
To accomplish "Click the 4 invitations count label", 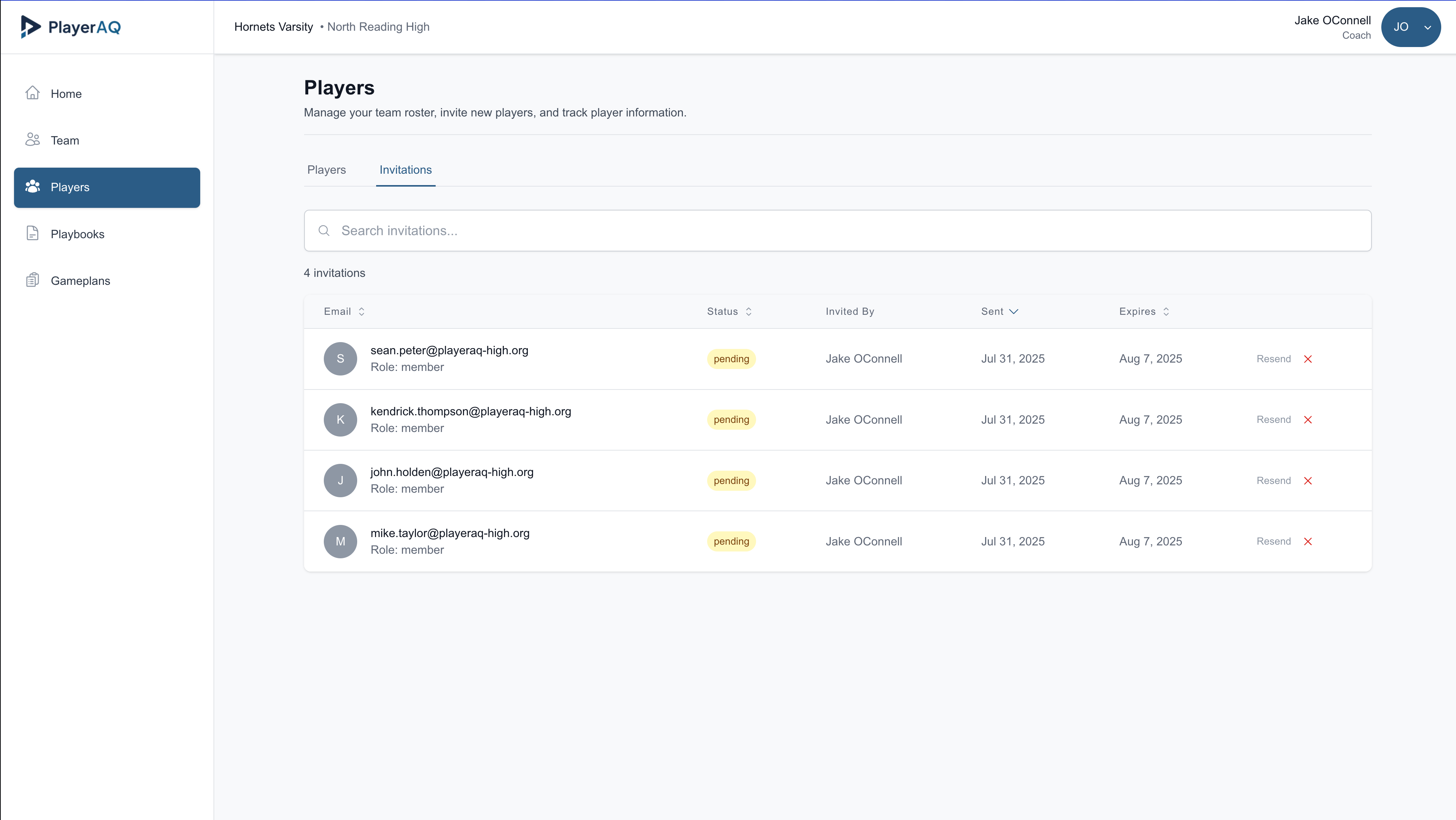I will pyautogui.click(x=334, y=273).
